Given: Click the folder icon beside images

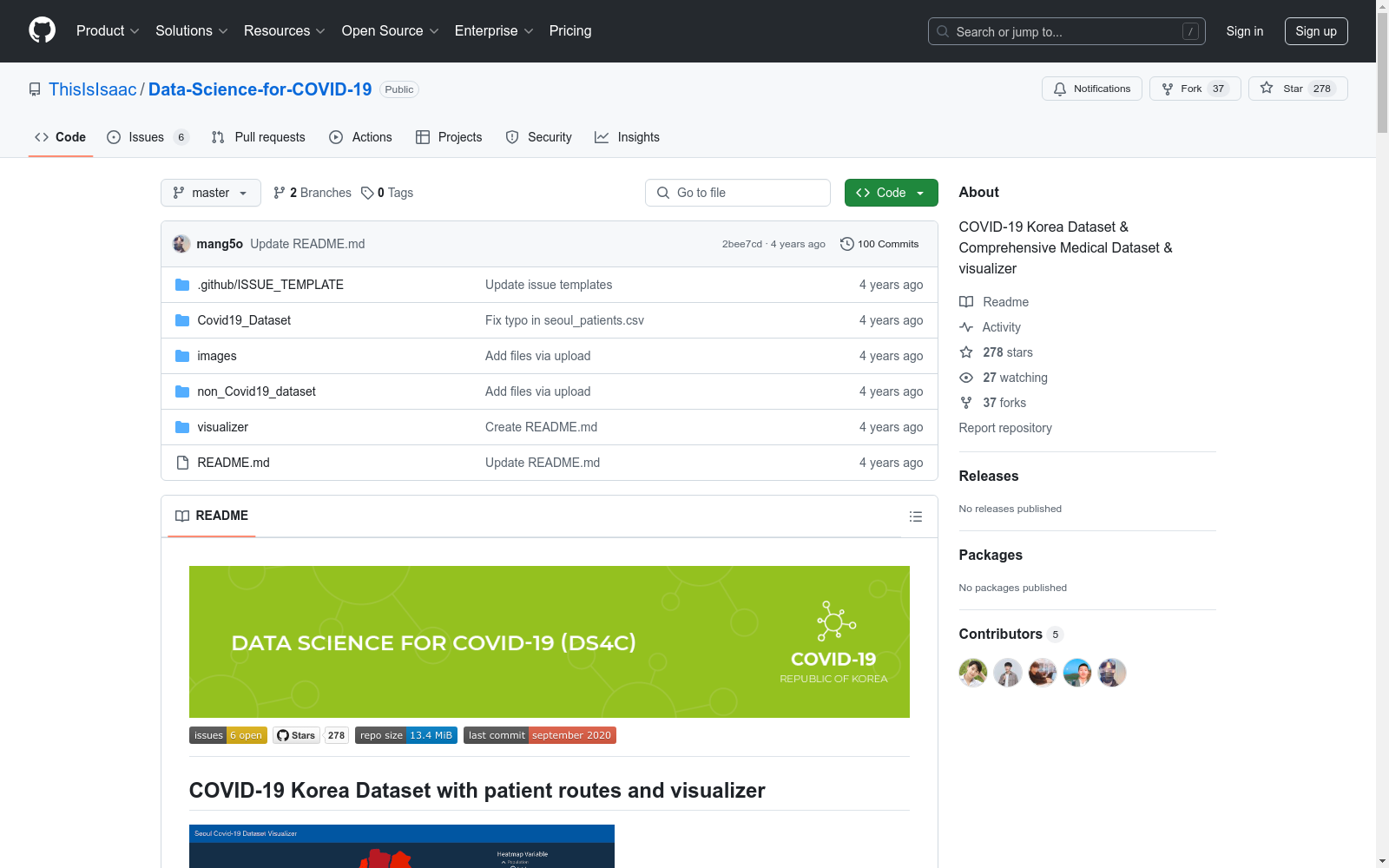Looking at the screenshot, I should (182, 356).
